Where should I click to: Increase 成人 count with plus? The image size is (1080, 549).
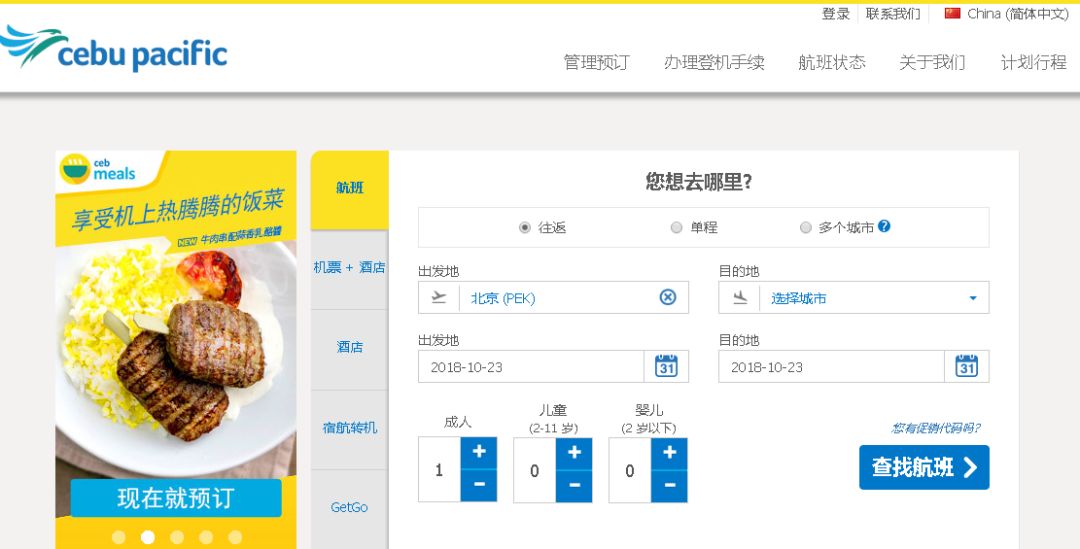click(479, 452)
